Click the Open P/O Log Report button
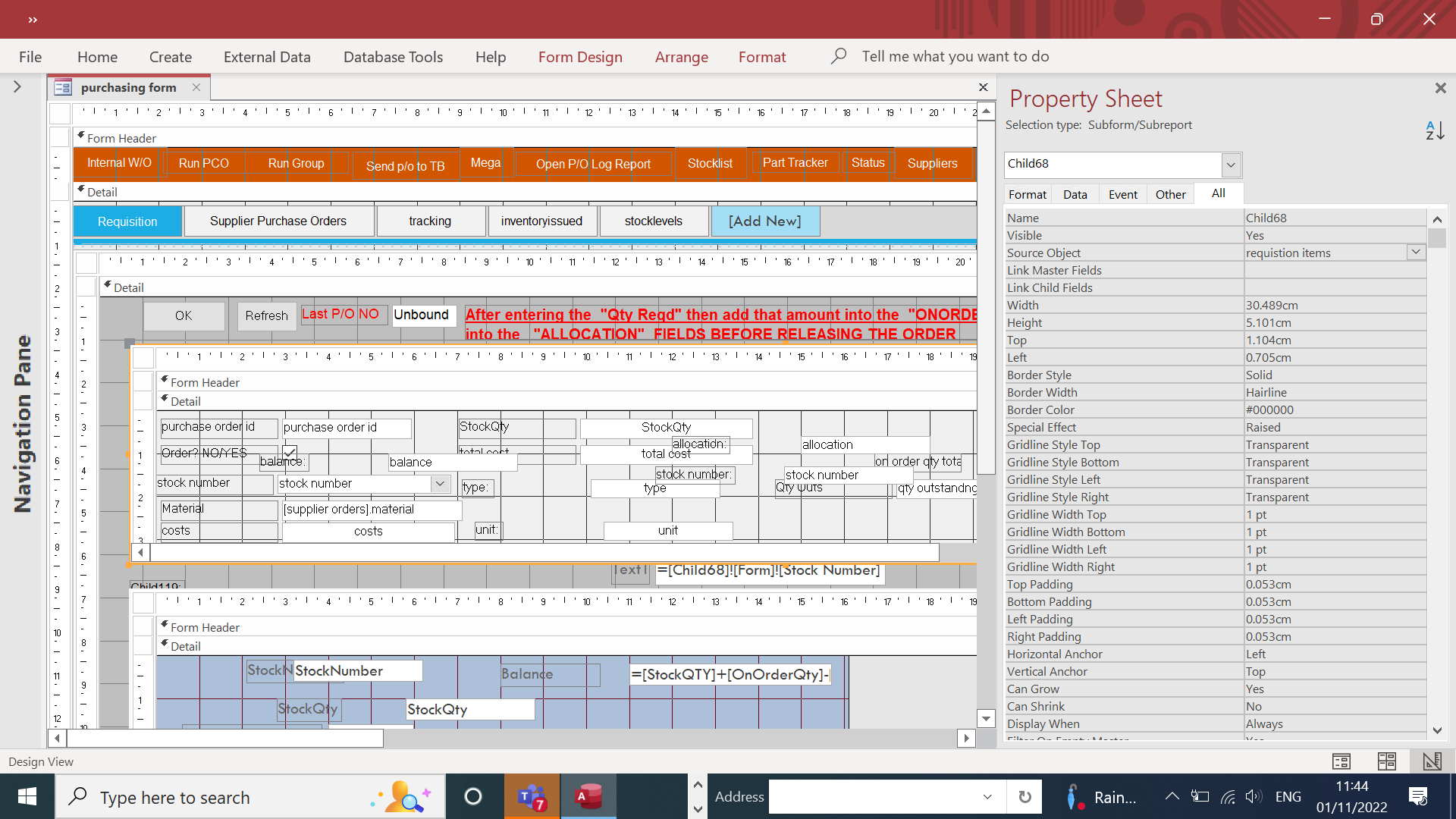Screen dimensions: 1456x819 point(593,164)
